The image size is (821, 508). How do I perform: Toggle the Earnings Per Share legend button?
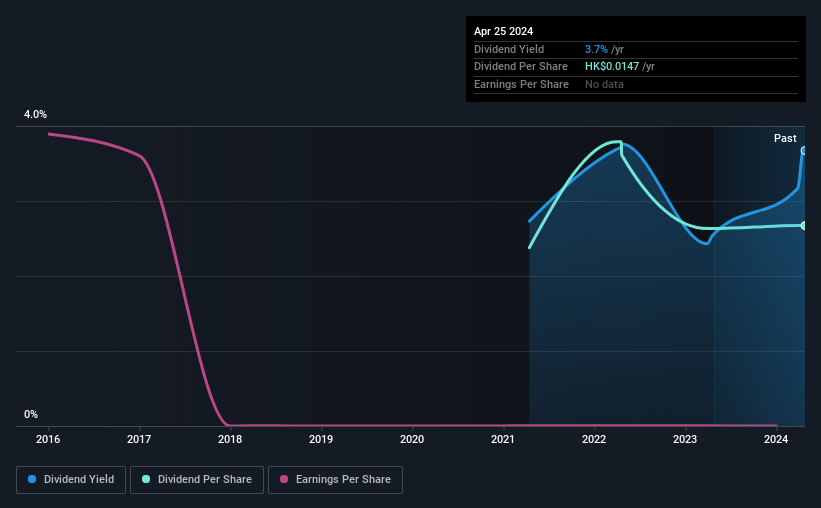pyautogui.click(x=336, y=480)
